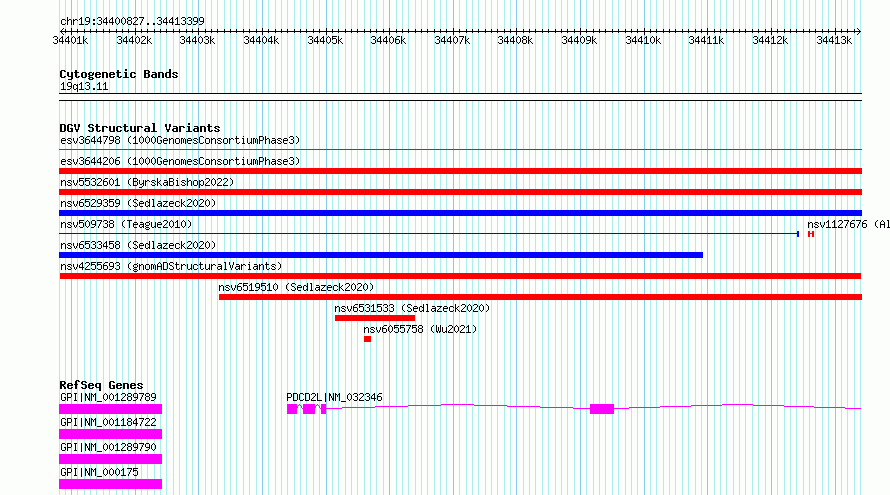Open the Cytogenetic Bands track title
890x495 pixels.
point(119,74)
